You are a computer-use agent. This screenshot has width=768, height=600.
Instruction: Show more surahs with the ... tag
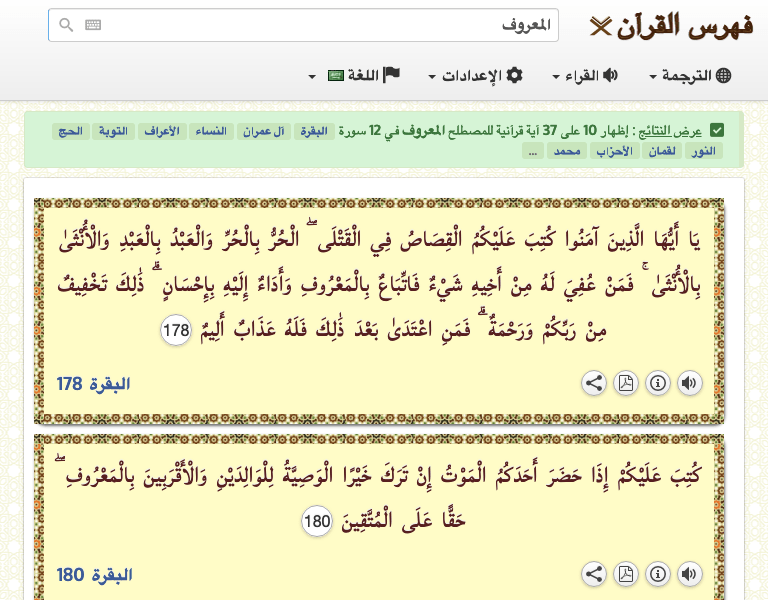pyautogui.click(x=533, y=151)
